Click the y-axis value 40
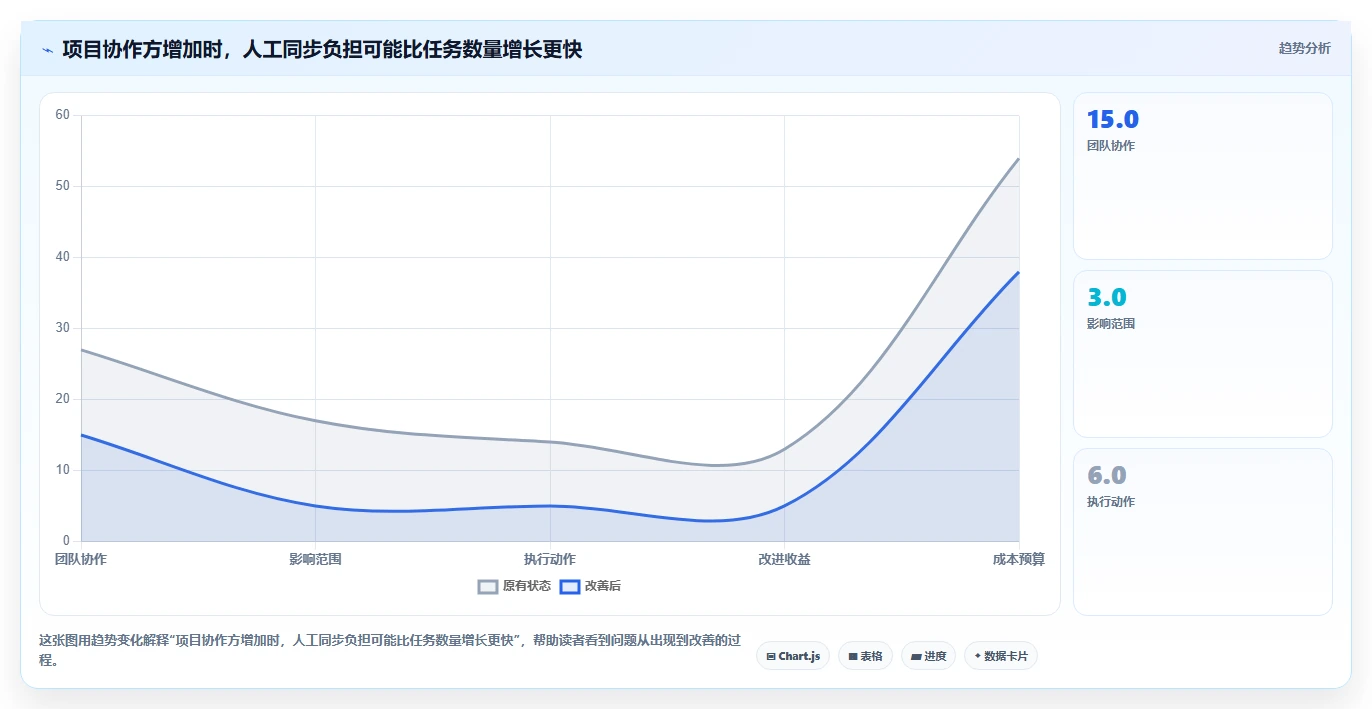This screenshot has width=1372, height=709. pyautogui.click(x=63, y=257)
